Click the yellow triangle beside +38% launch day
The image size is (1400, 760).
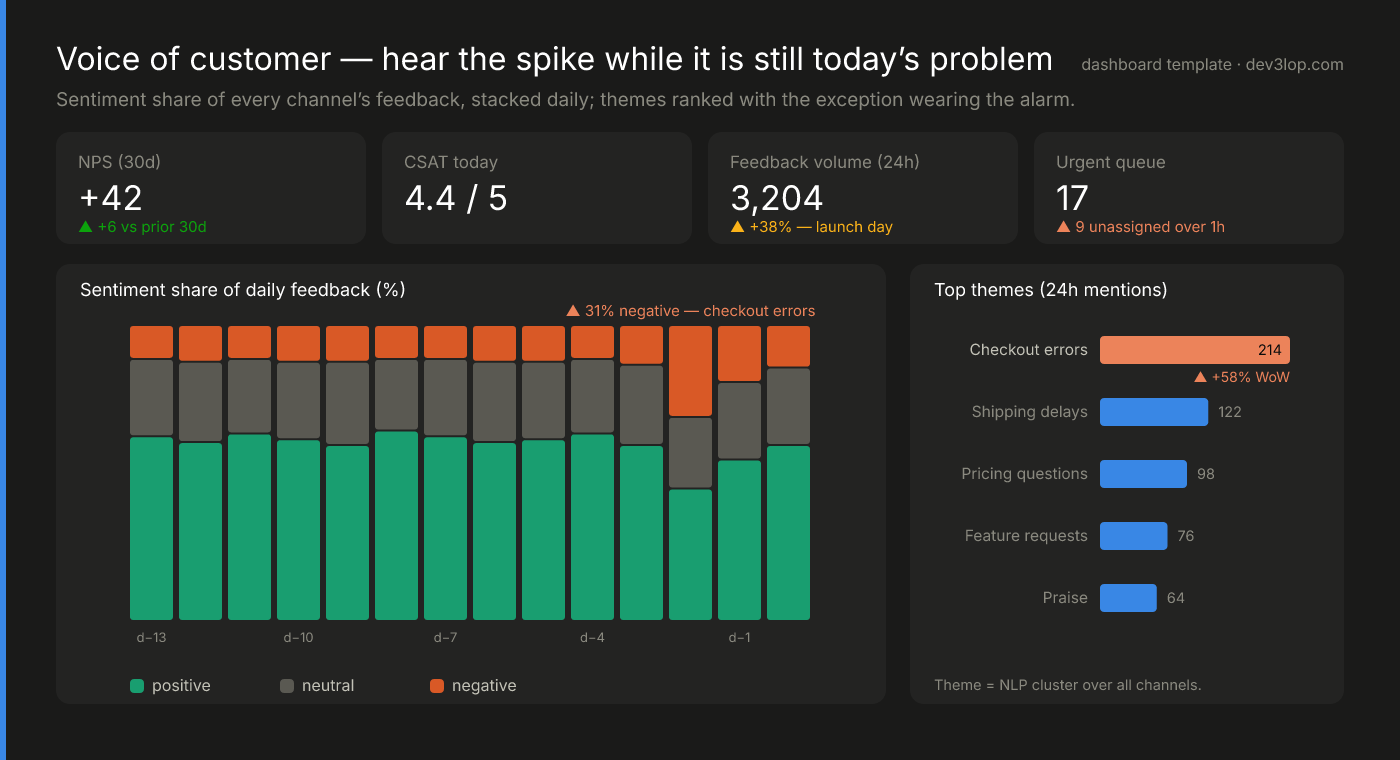point(738,227)
